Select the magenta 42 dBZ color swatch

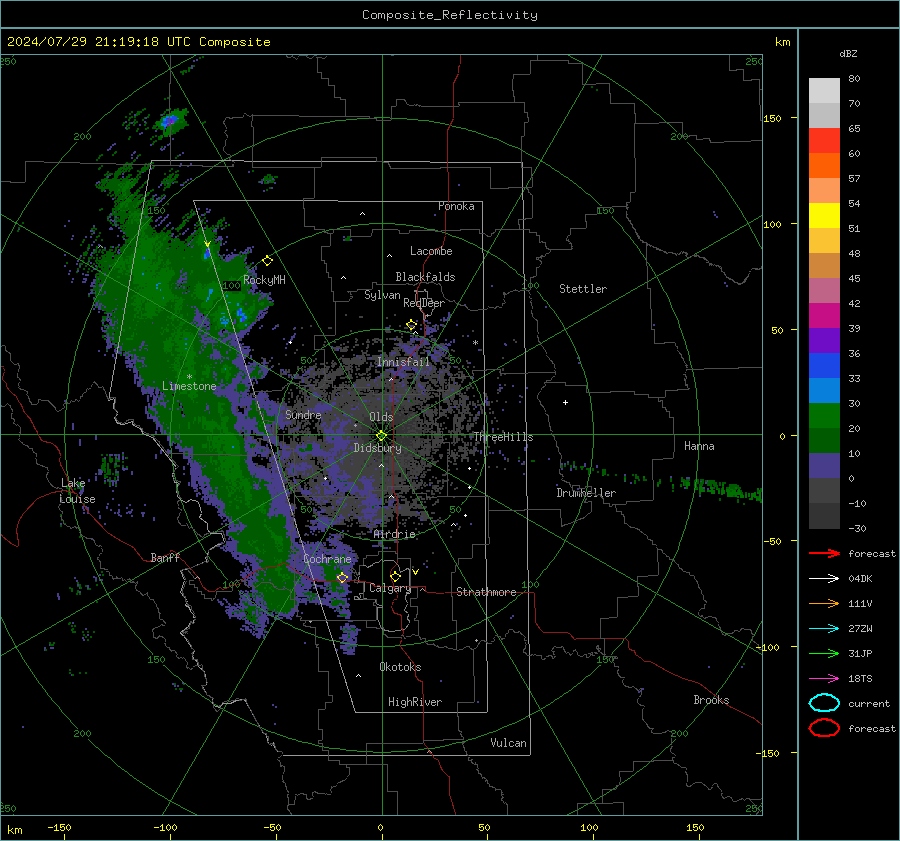click(824, 315)
